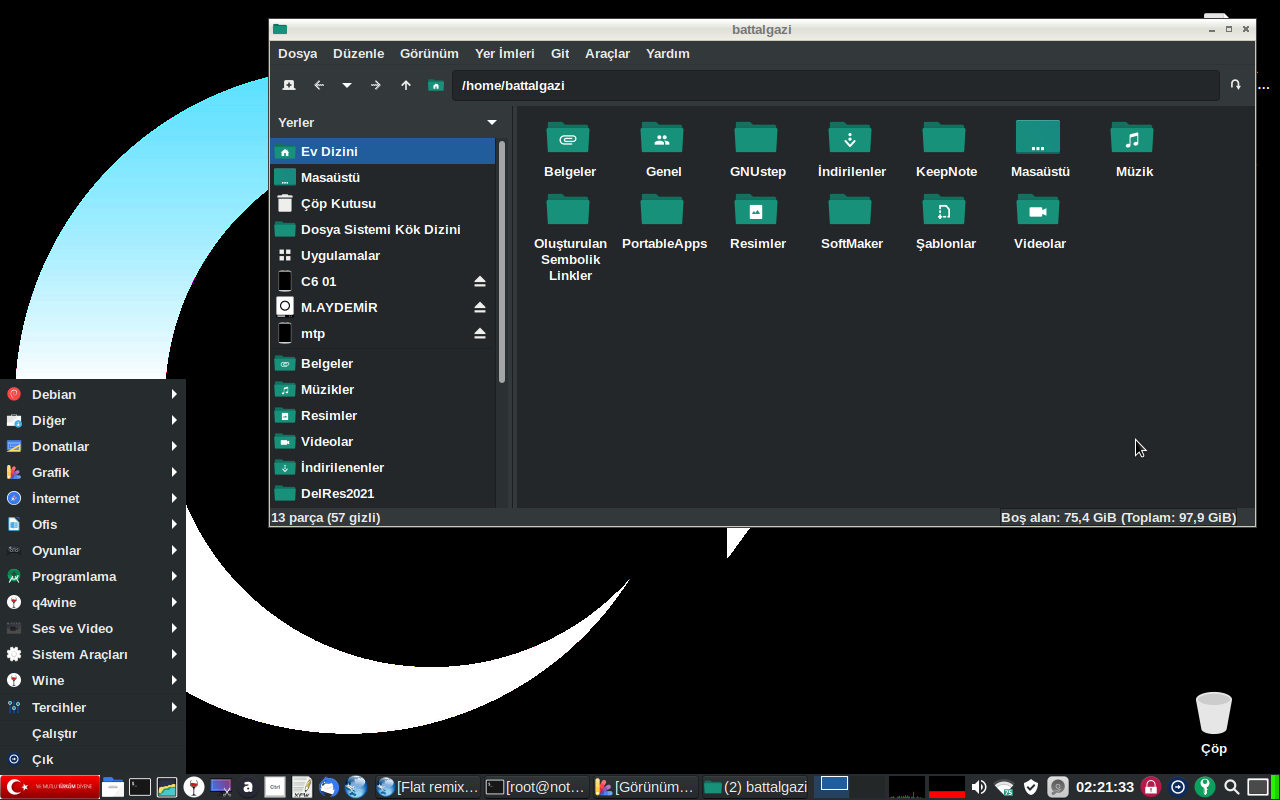Select the Genel shared folder
The width and height of the screenshot is (1280, 800).
tap(662, 137)
